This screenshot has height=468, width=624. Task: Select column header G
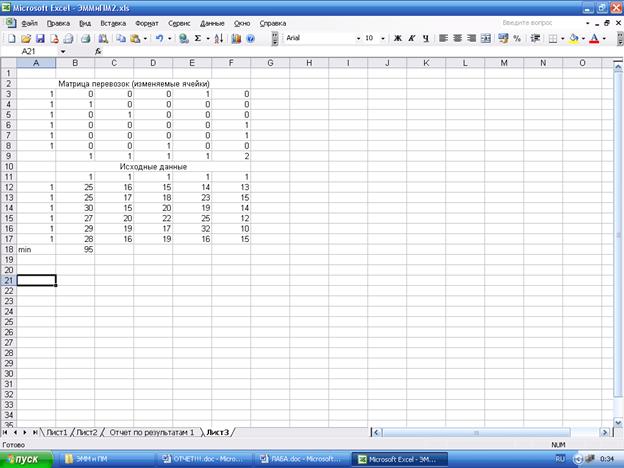point(270,63)
